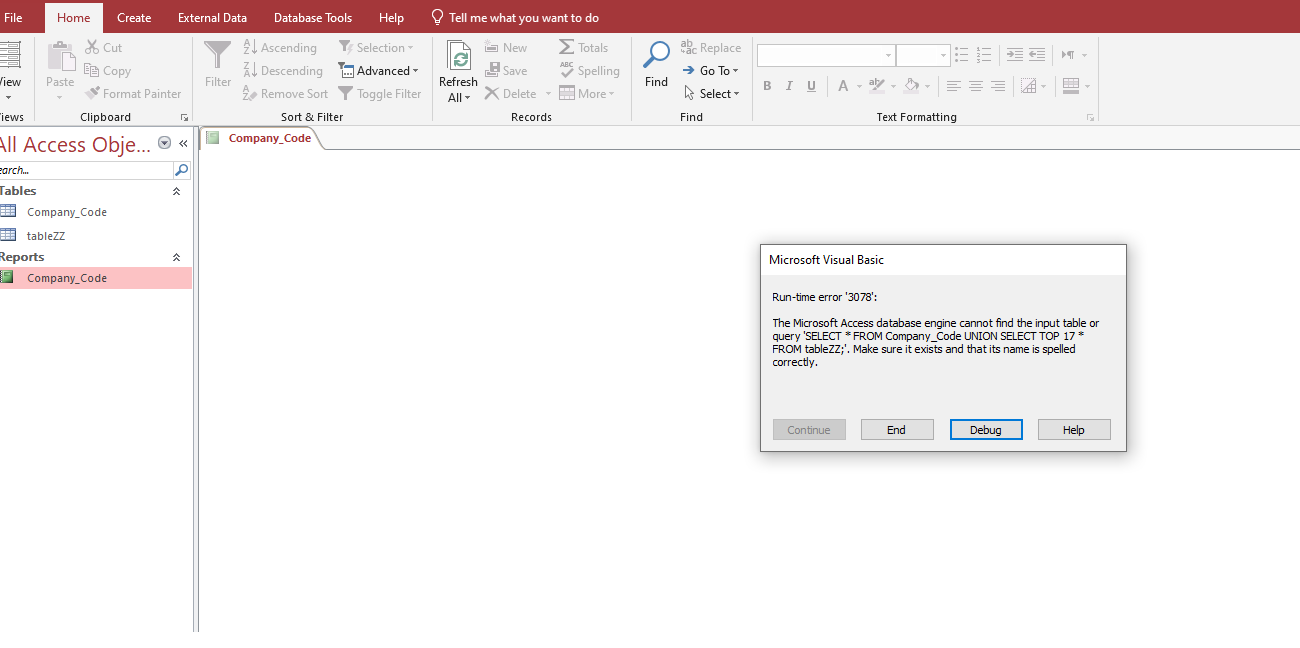The height and width of the screenshot is (648, 1300).
Task: Click the Format Painter brush
Action: 133,94
